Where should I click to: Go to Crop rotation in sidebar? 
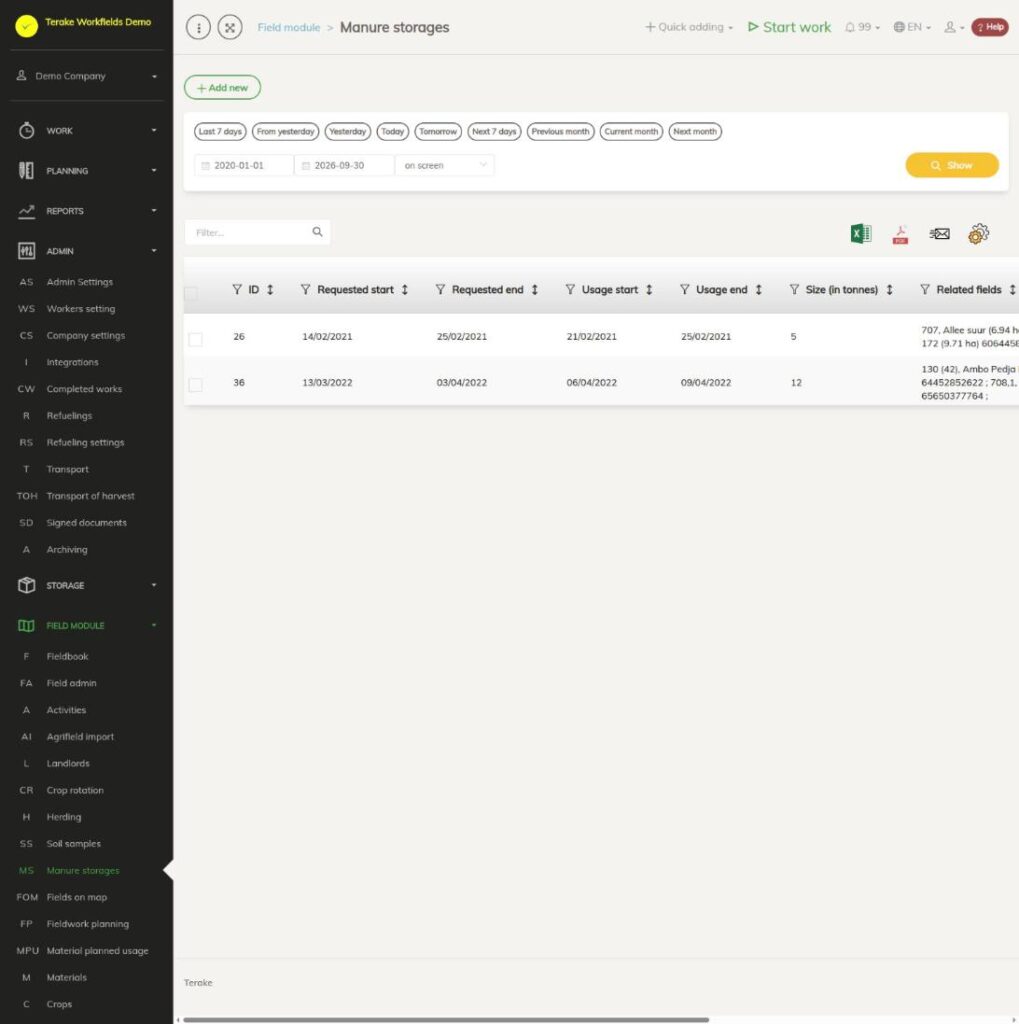point(75,790)
